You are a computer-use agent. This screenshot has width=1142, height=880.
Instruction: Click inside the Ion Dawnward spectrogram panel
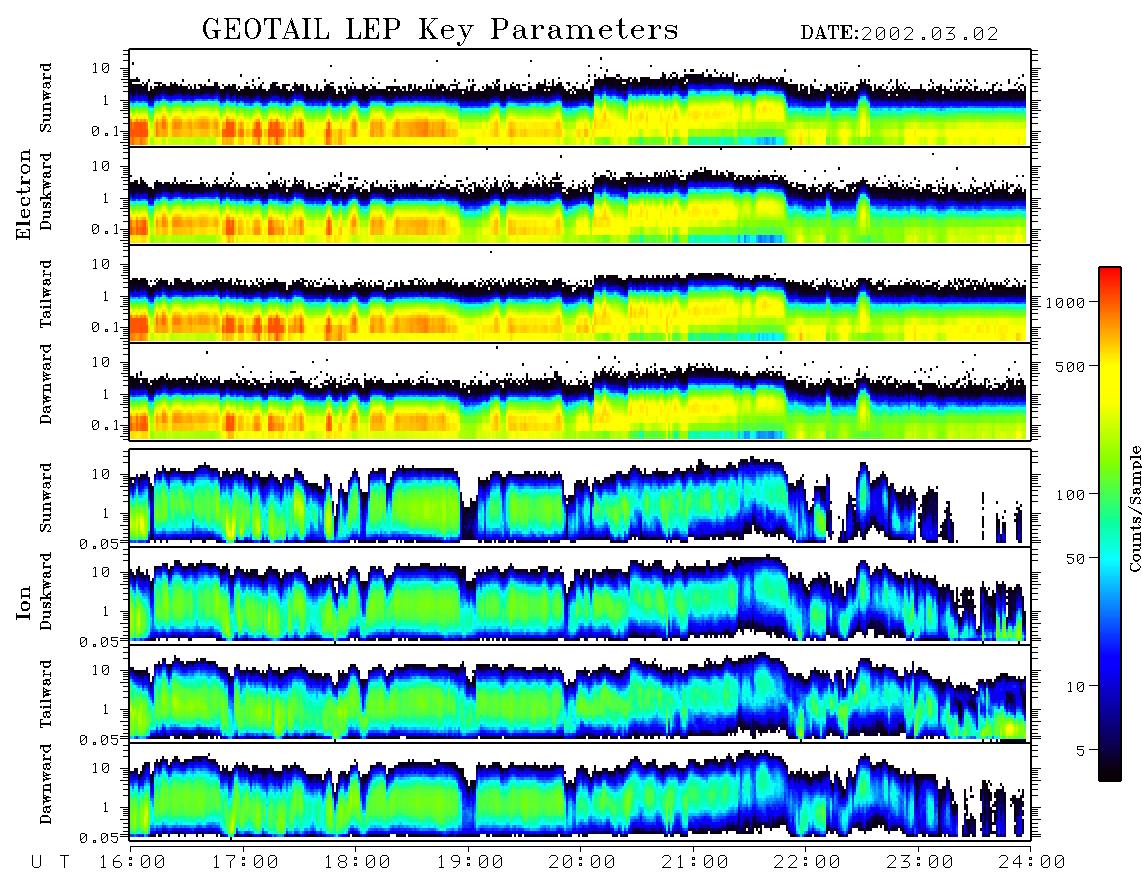click(580, 791)
